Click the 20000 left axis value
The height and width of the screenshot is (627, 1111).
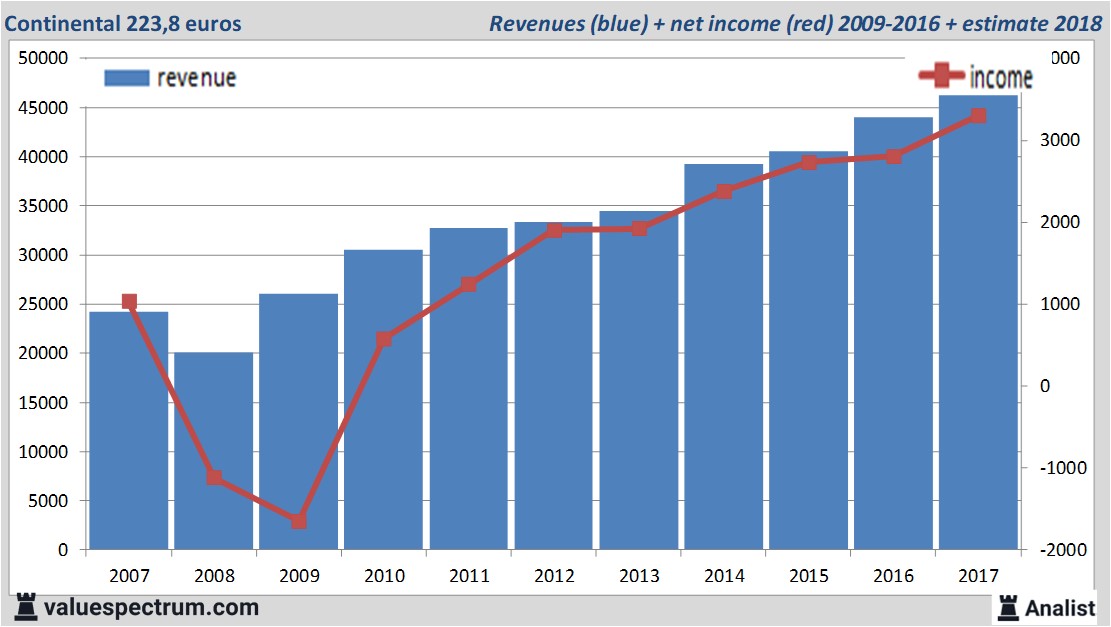tap(43, 353)
